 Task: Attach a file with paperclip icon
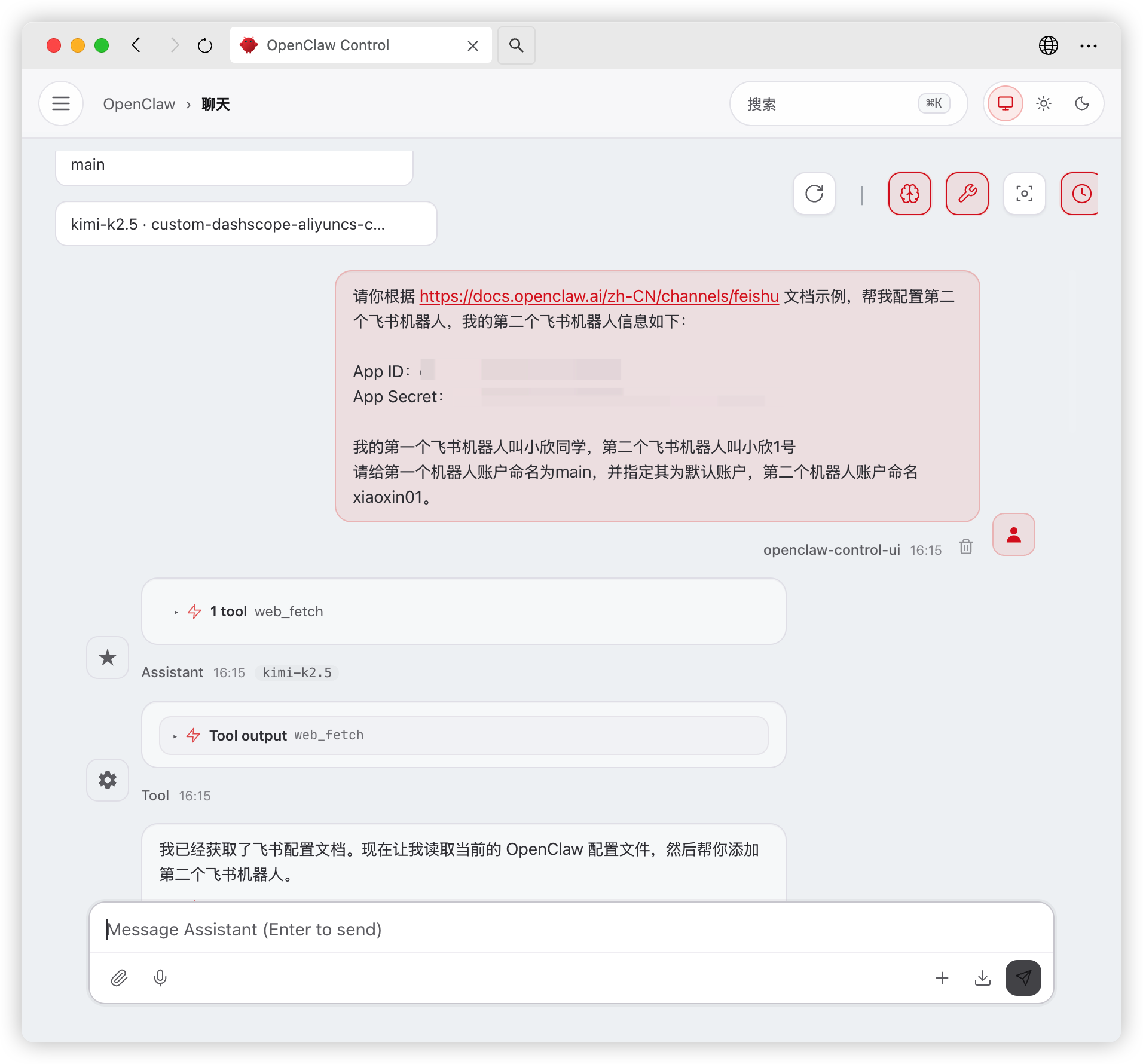[119, 978]
